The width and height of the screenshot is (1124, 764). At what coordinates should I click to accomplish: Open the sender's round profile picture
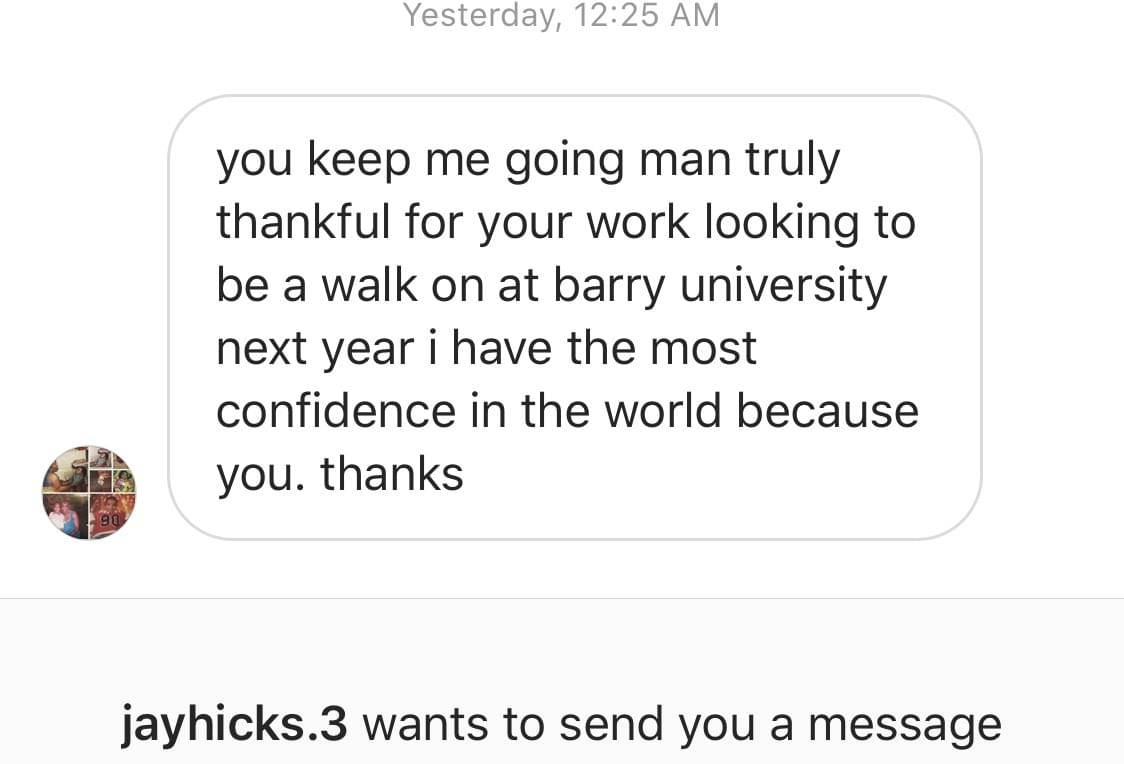pos(89,492)
